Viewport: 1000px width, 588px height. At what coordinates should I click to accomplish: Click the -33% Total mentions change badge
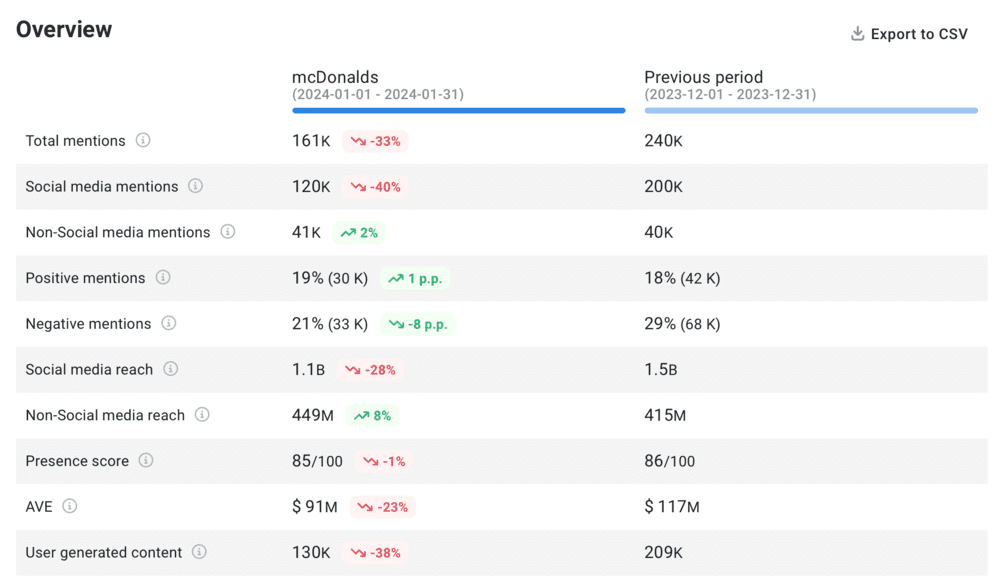[375, 141]
